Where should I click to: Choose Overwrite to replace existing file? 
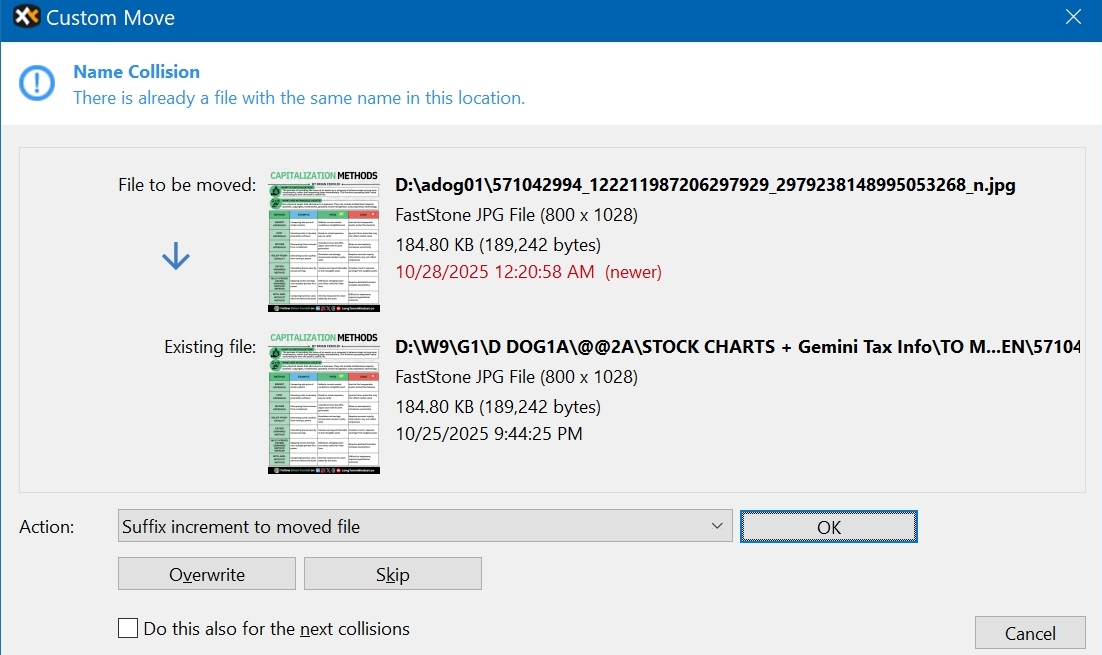[x=207, y=574]
